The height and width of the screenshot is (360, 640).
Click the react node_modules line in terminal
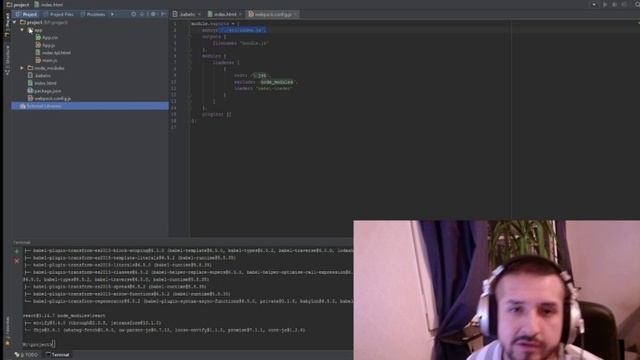pyautogui.click(x=64, y=316)
